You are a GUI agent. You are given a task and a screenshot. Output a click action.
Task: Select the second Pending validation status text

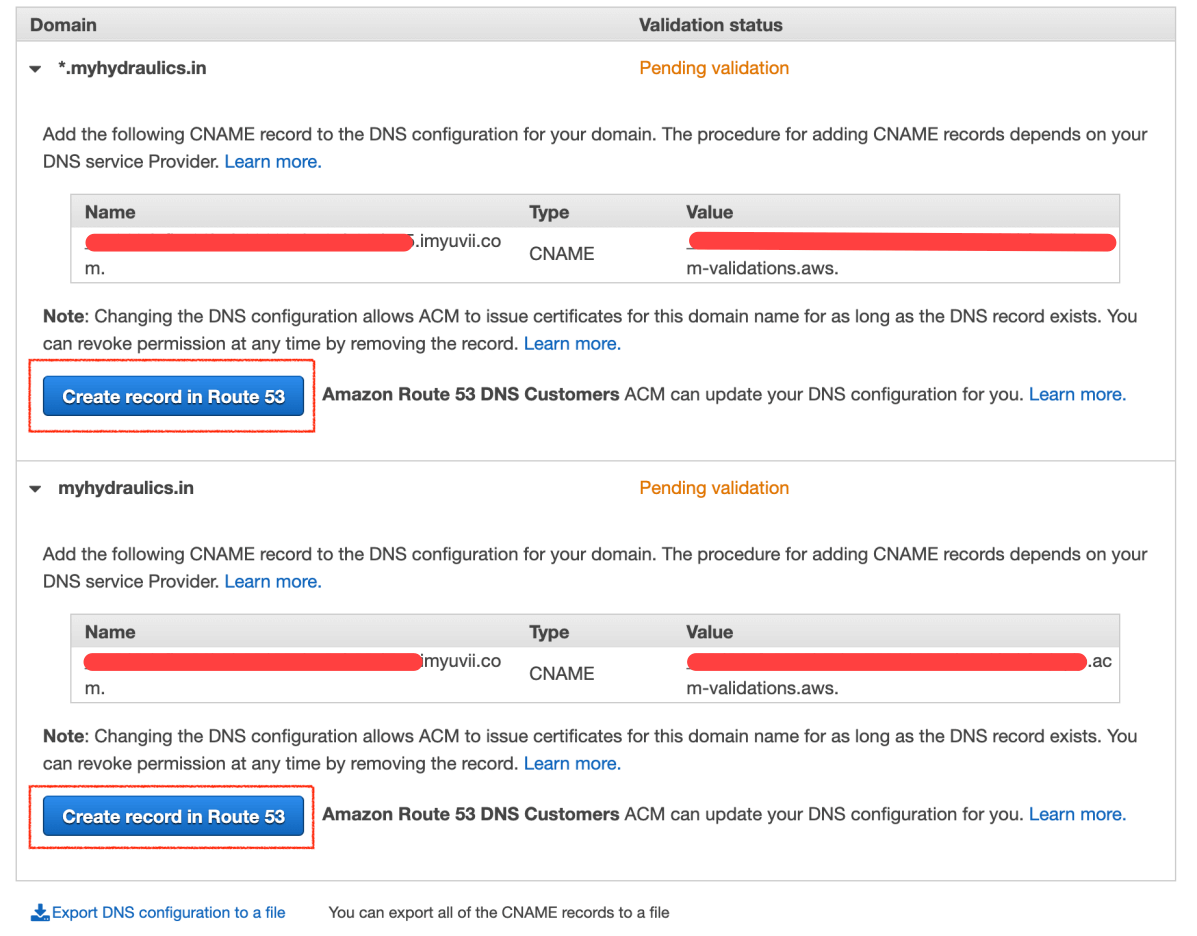click(714, 488)
